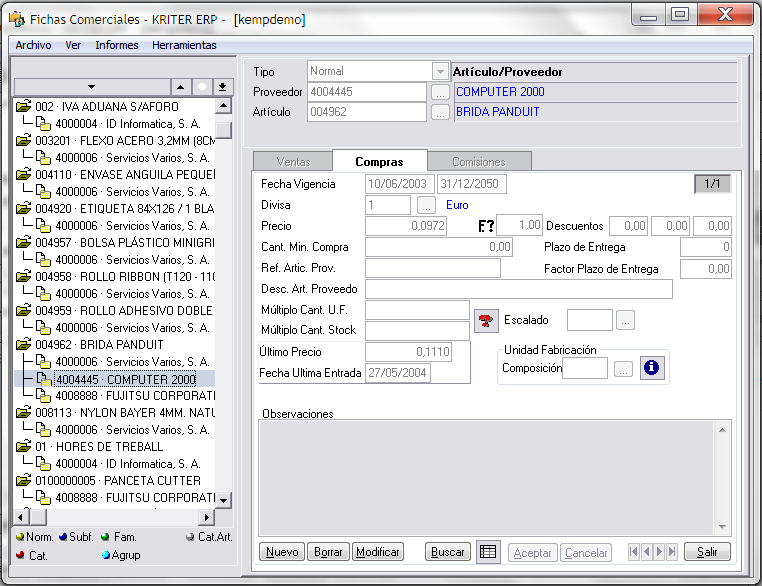Click the red question mark icon near Escalado
The height and width of the screenshot is (586, 762).
click(486, 320)
